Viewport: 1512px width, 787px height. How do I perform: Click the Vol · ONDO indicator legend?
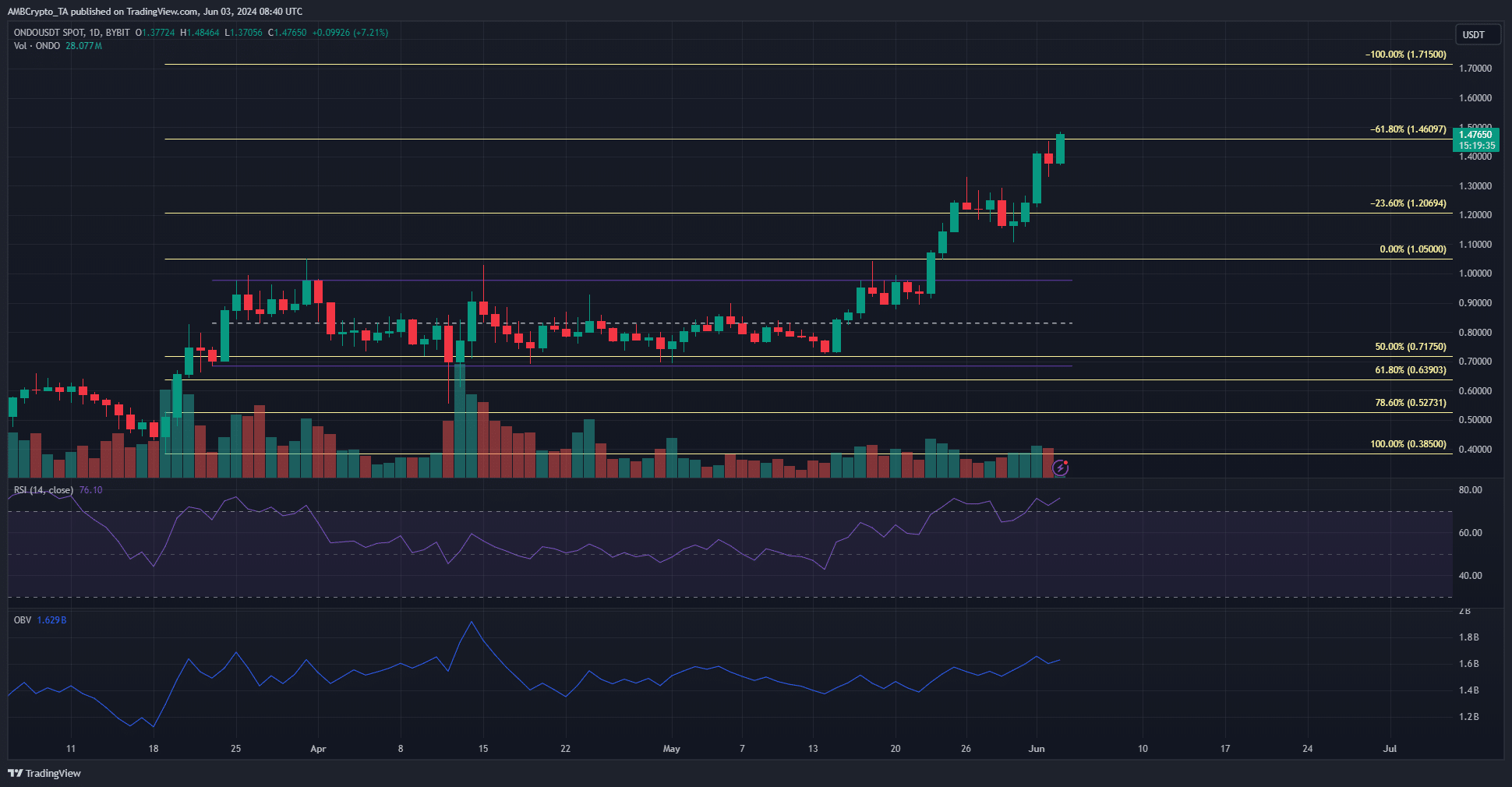[x=37, y=46]
